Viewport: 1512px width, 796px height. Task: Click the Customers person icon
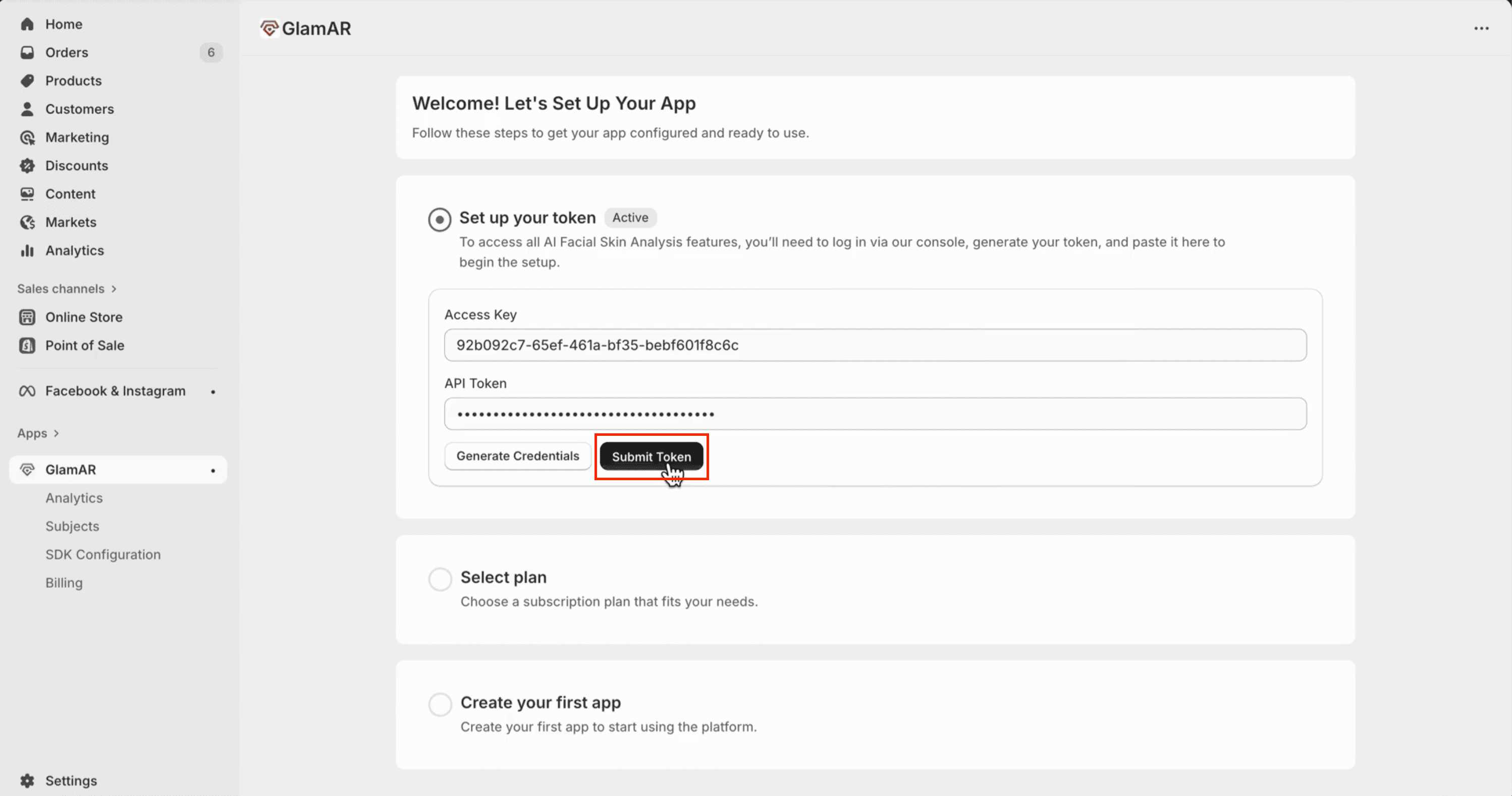27,109
